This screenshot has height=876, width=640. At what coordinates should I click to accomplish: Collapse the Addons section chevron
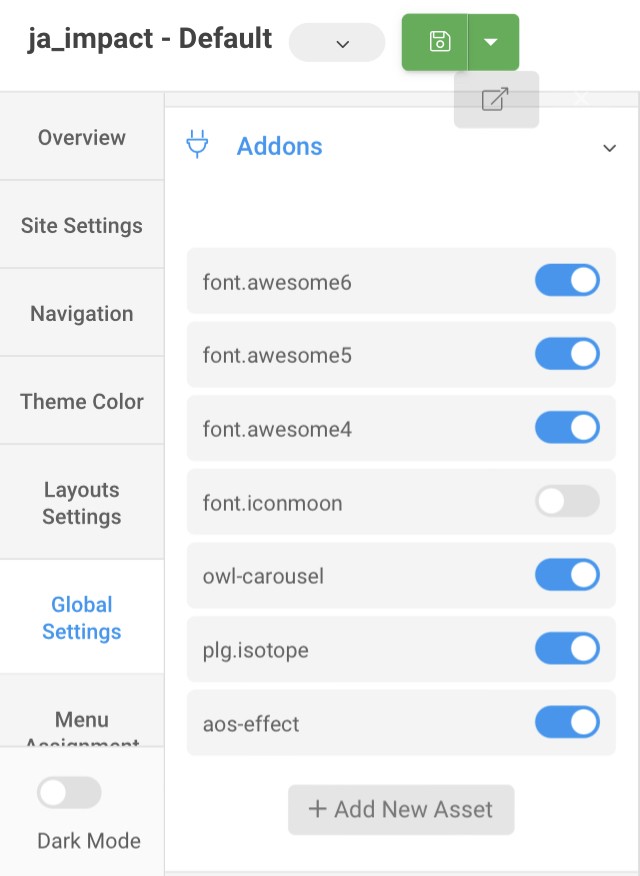[x=609, y=148]
